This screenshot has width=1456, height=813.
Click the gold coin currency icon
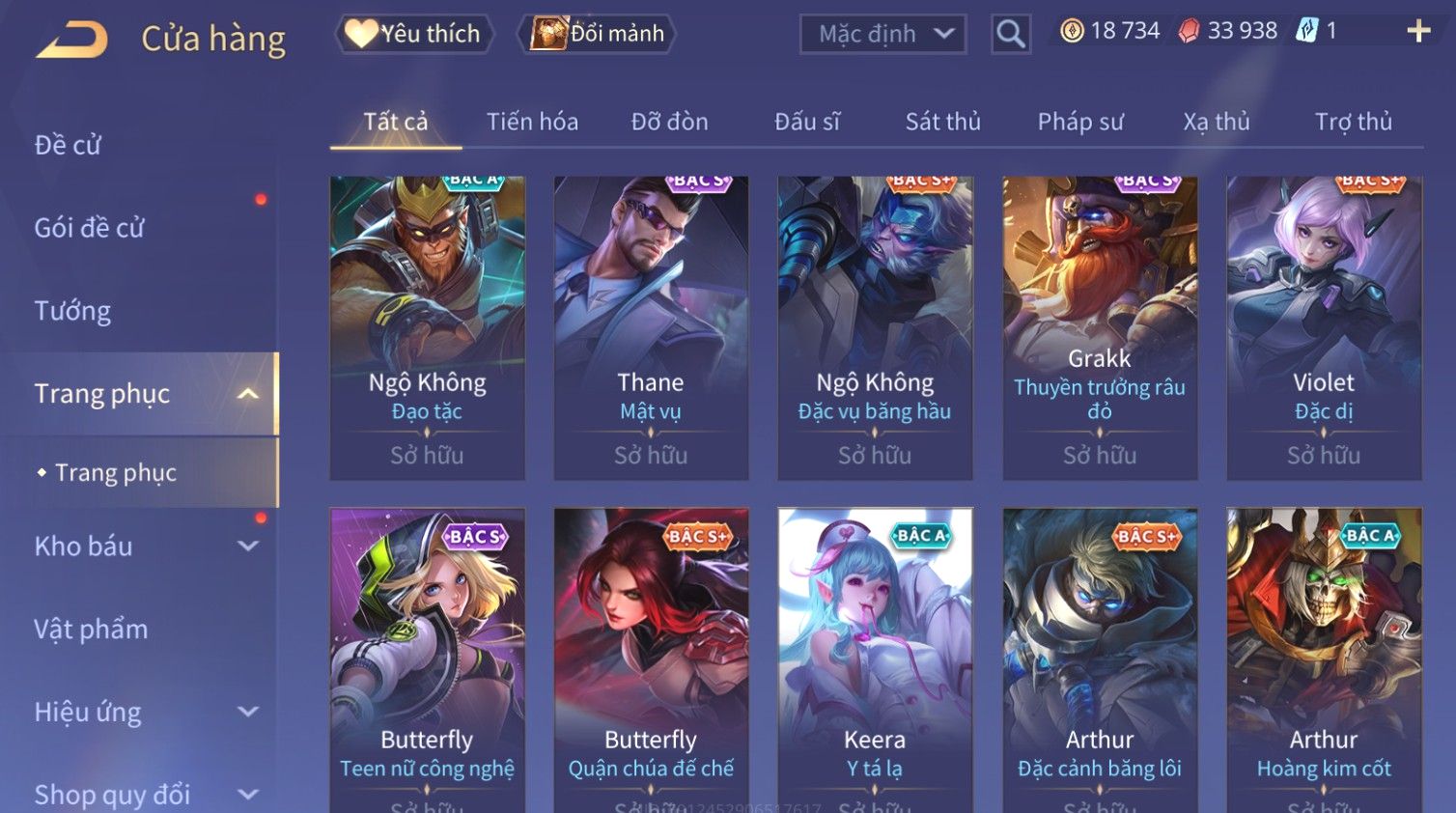(1072, 31)
